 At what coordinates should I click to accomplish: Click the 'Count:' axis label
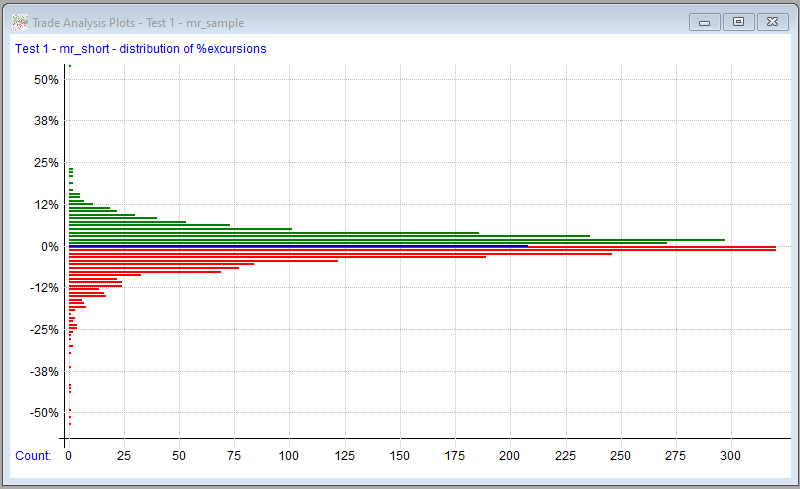pos(33,456)
